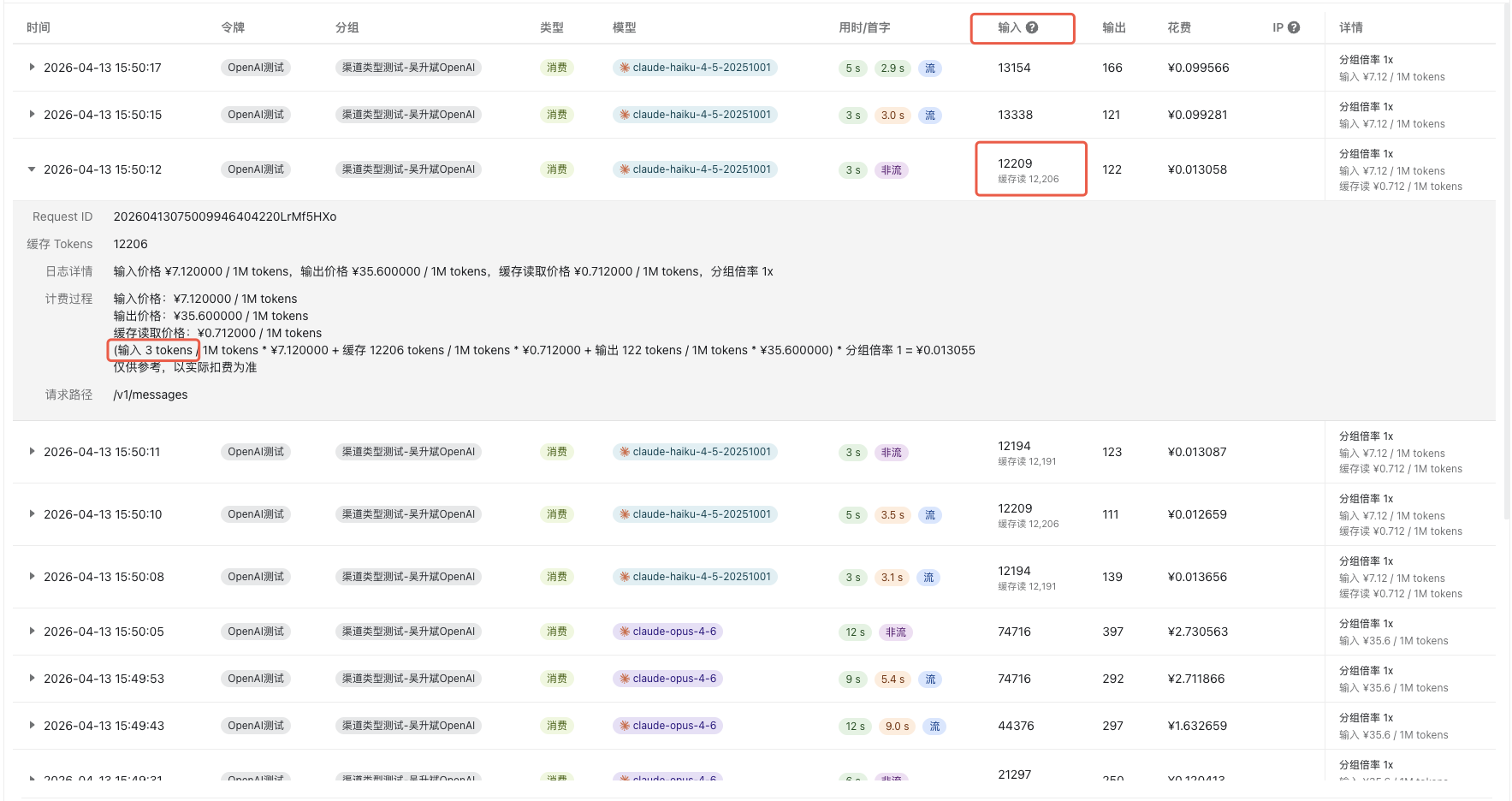Expand the 15:50:05 claude-opus log row
The height and width of the screenshot is (801, 1512).
32,631
